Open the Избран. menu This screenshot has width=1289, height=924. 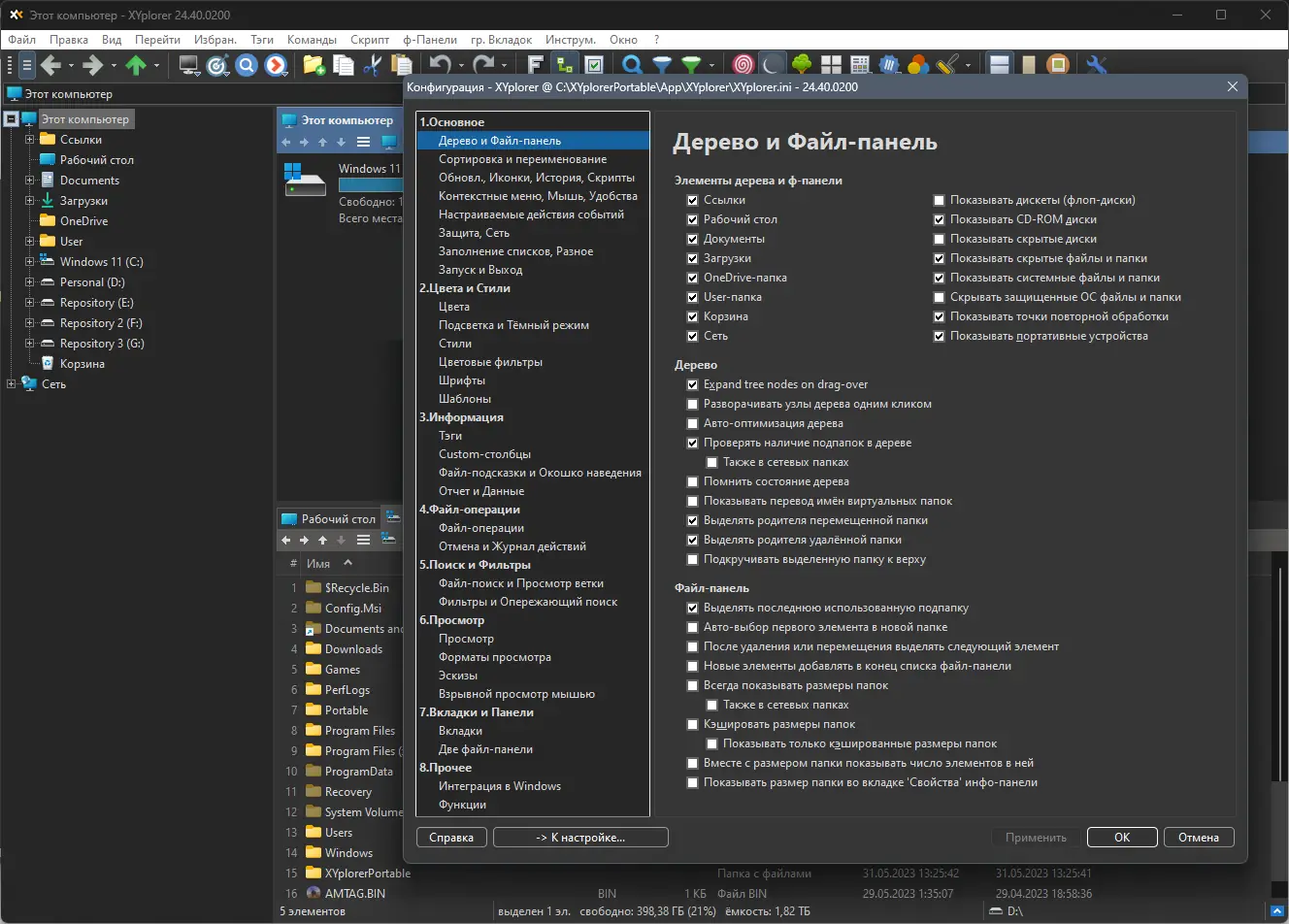coord(215,40)
